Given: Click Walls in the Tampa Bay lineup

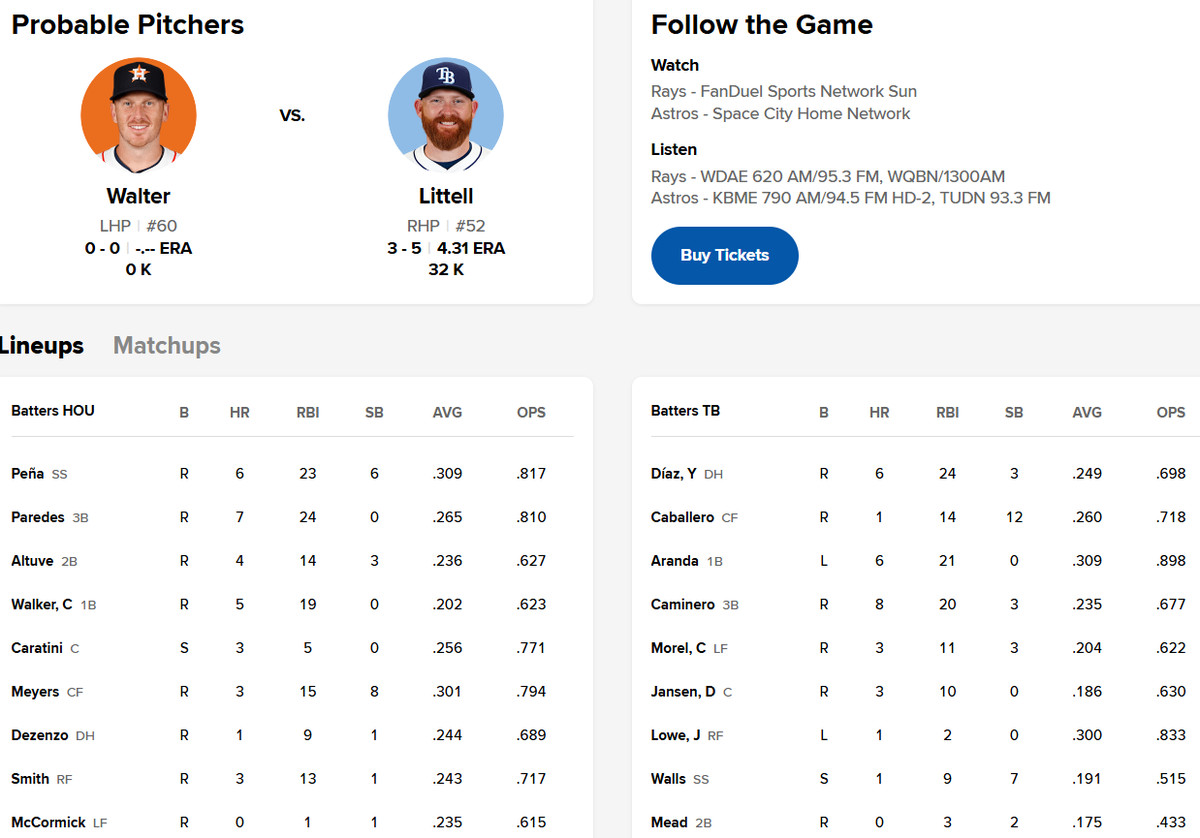Looking at the screenshot, I should (668, 779).
